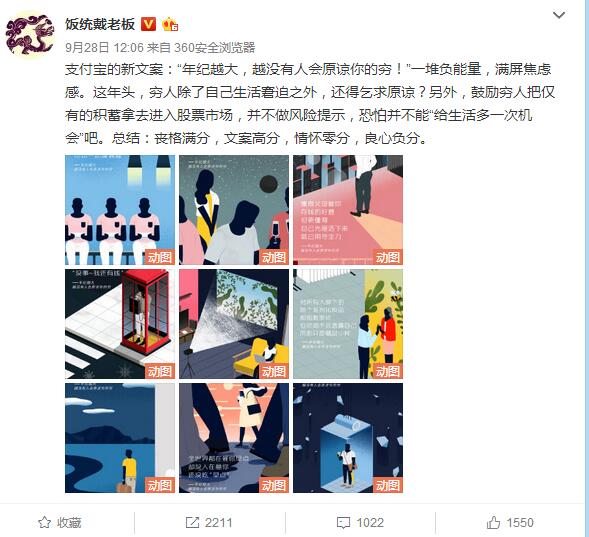Image resolution: width=589 pixels, height=537 pixels.
Task: Like the post with thumbs-up icon
Action: click(493, 522)
